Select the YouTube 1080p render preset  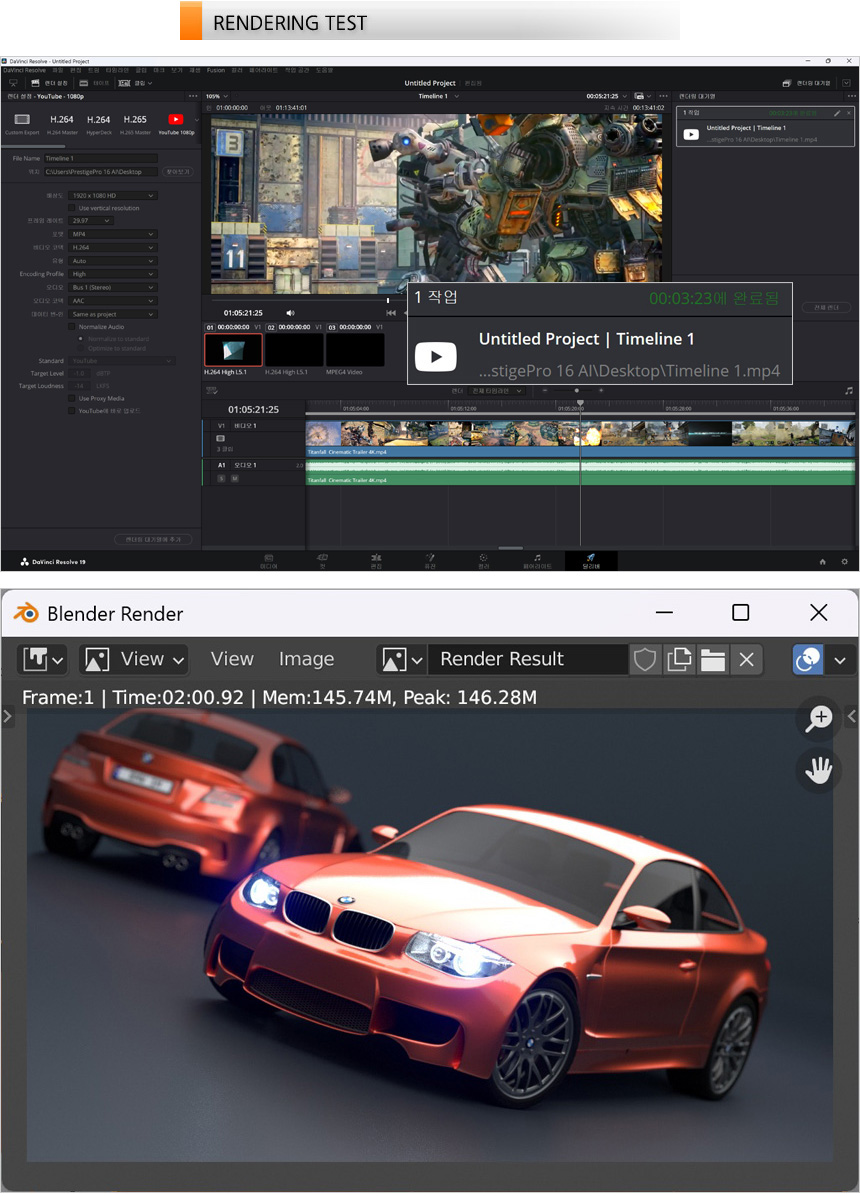click(176, 120)
